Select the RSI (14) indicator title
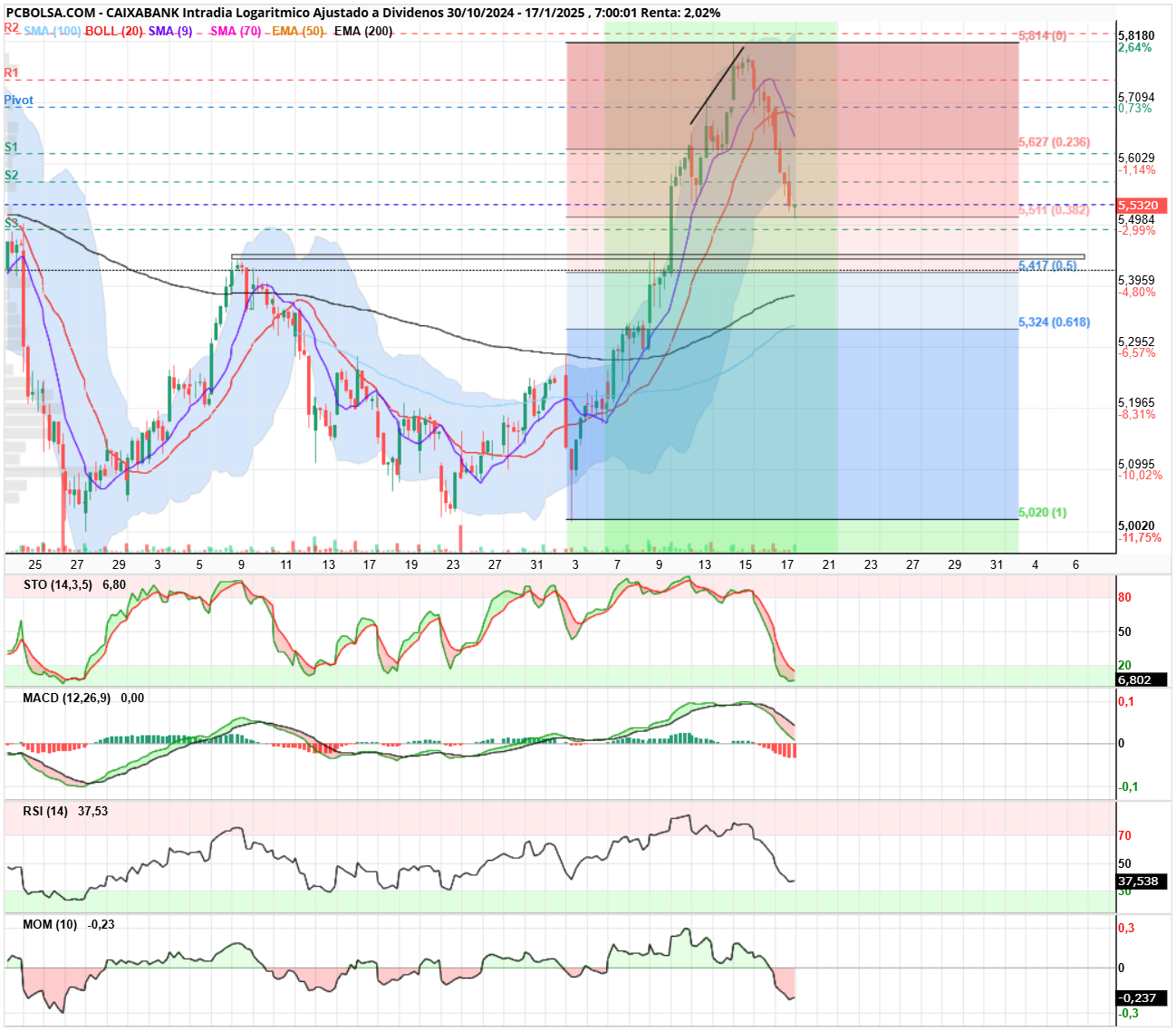1176x1031 pixels. 45,811
